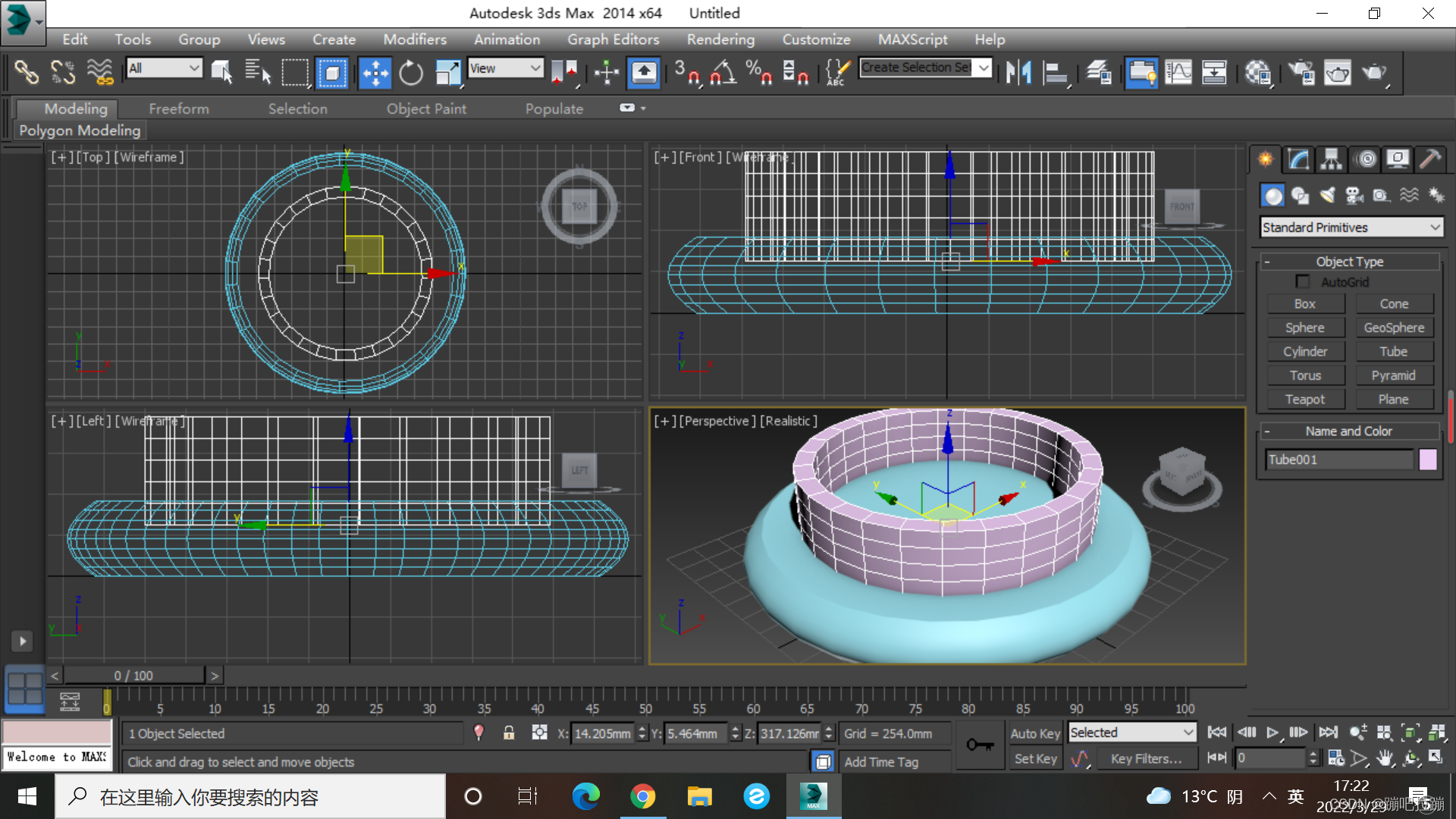The width and height of the screenshot is (1456, 819).
Task: Click the Teapot primitive button
Action: coord(1304,400)
